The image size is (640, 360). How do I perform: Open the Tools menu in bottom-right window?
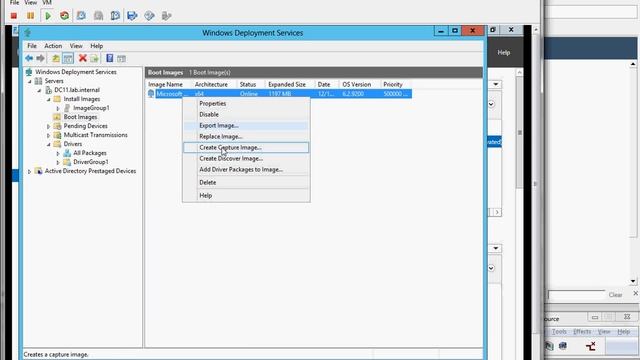click(x=559, y=331)
